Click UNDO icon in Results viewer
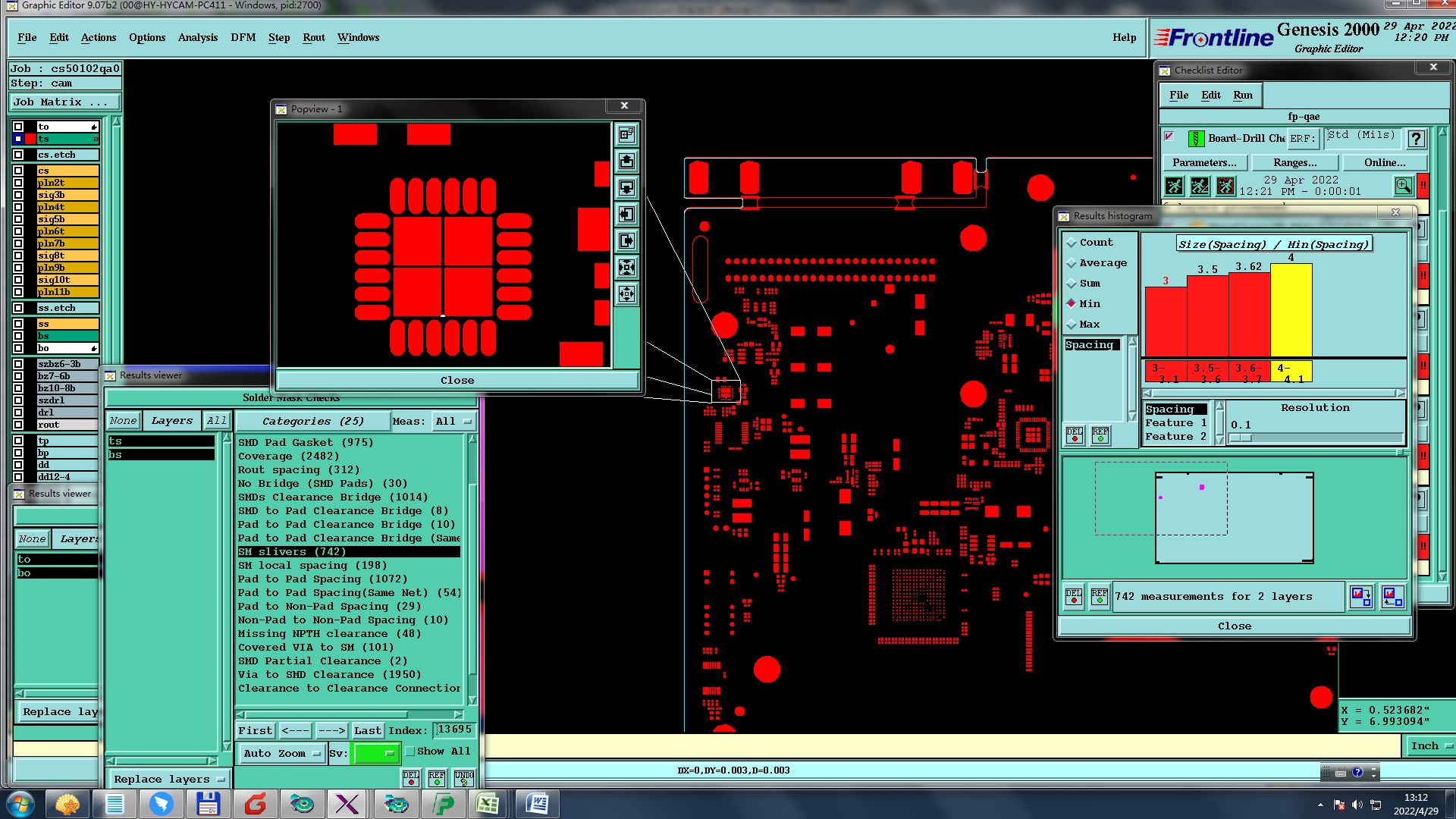Image resolution: width=1456 pixels, height=819 pixels. [x=463, y=778]
